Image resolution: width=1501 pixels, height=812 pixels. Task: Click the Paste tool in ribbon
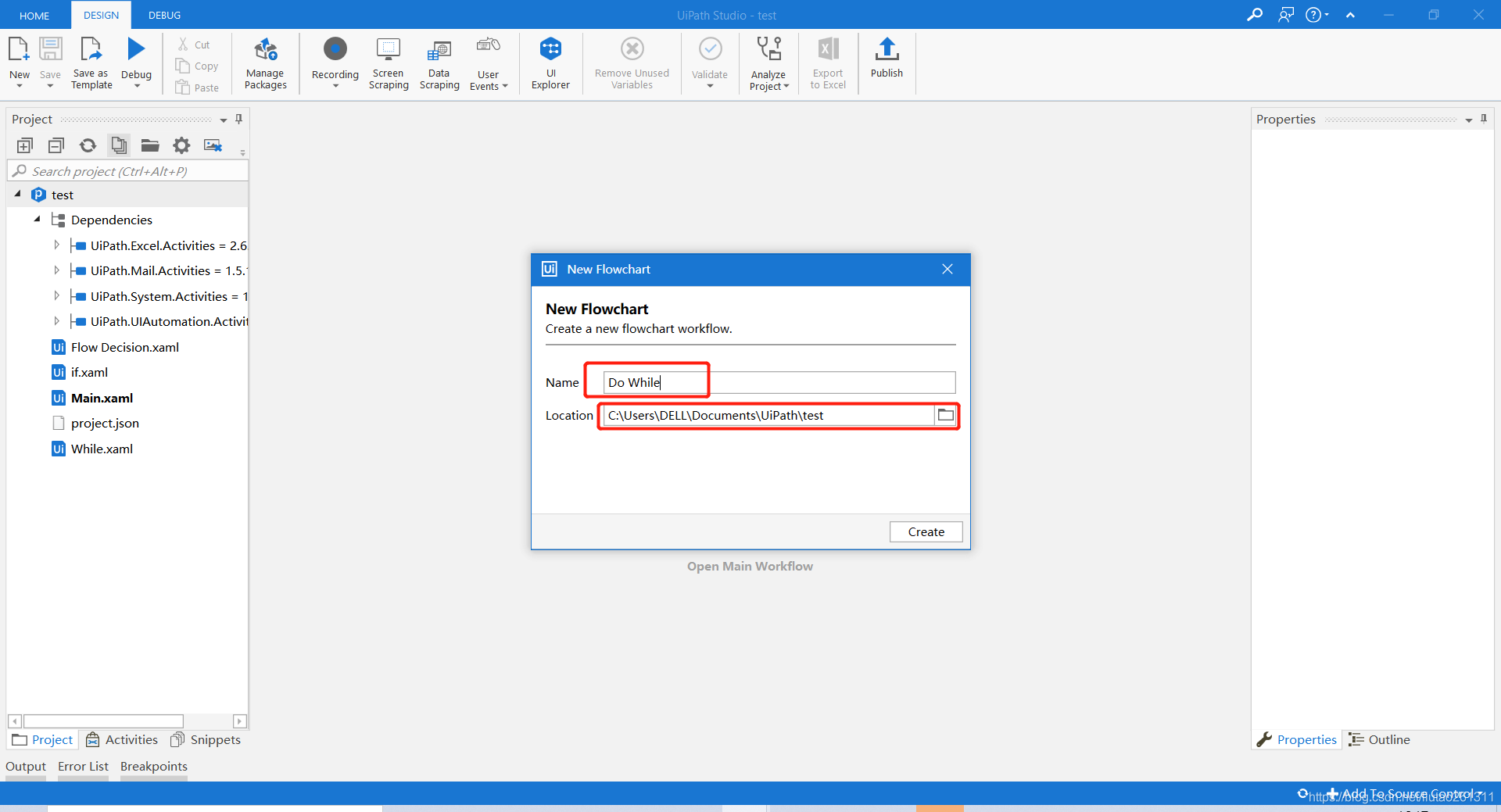click(197, 88)
